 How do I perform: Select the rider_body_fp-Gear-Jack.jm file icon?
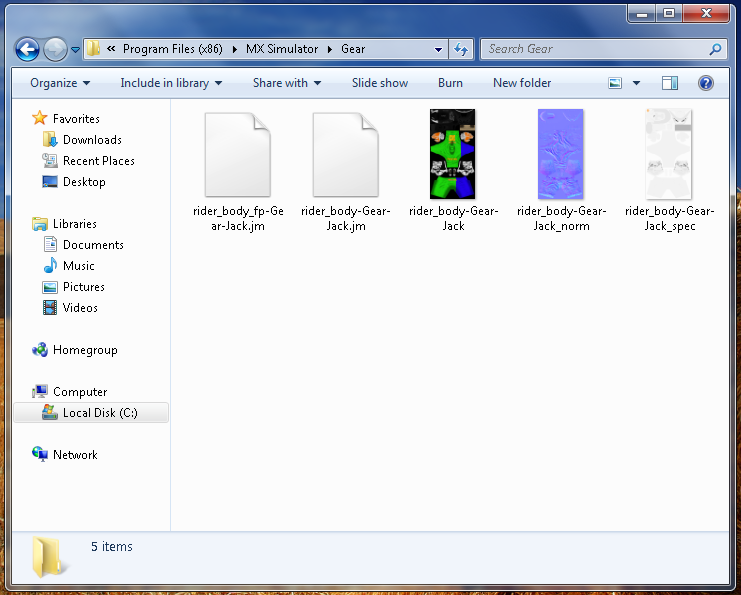click(x=237, y=154)
